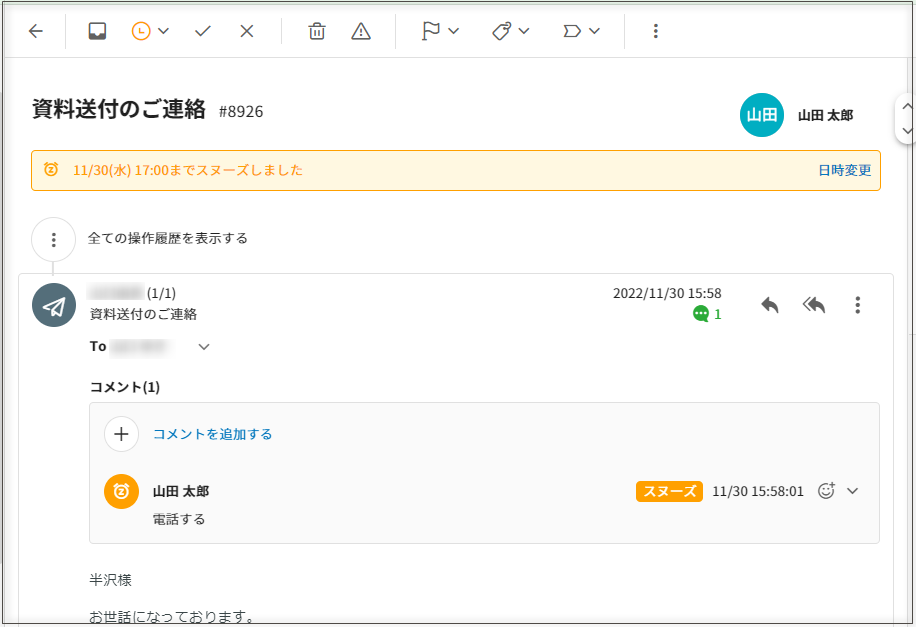Click the X icon in toolbar
The image size is (916, 627).
[x=247, y=31]
